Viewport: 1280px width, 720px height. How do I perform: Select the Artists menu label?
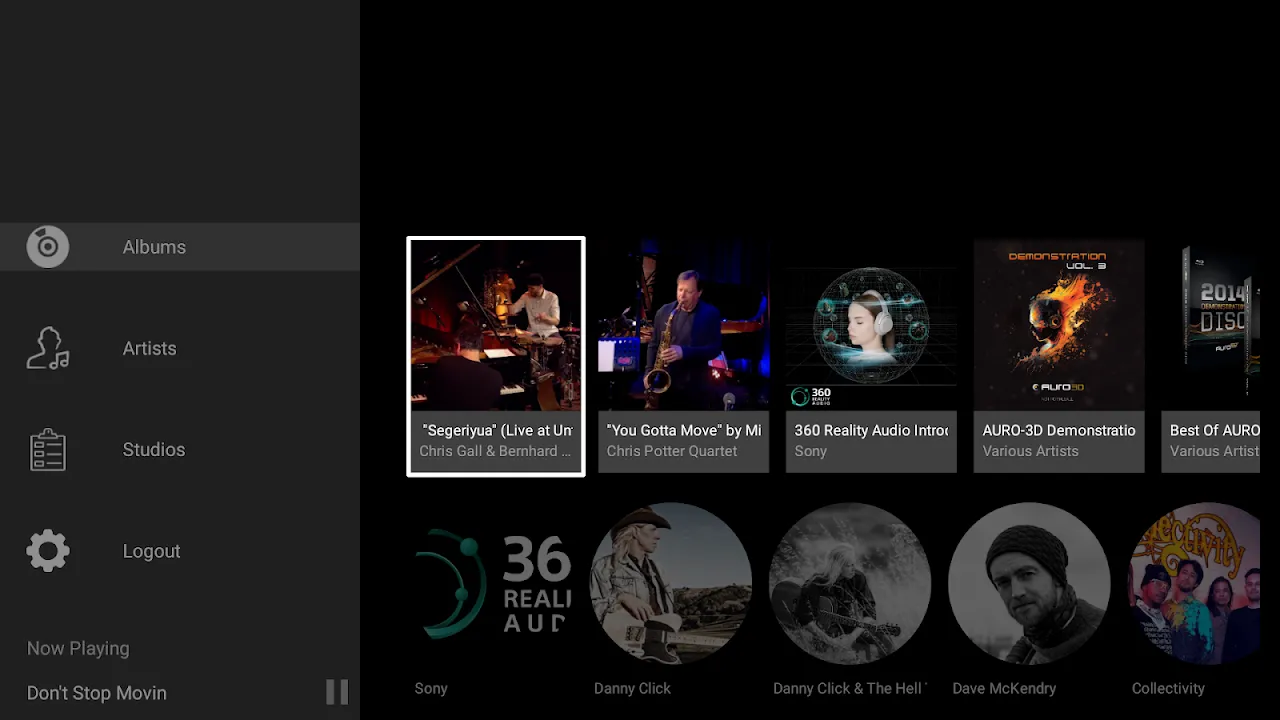pyautogui.click(x=149, y=349)
